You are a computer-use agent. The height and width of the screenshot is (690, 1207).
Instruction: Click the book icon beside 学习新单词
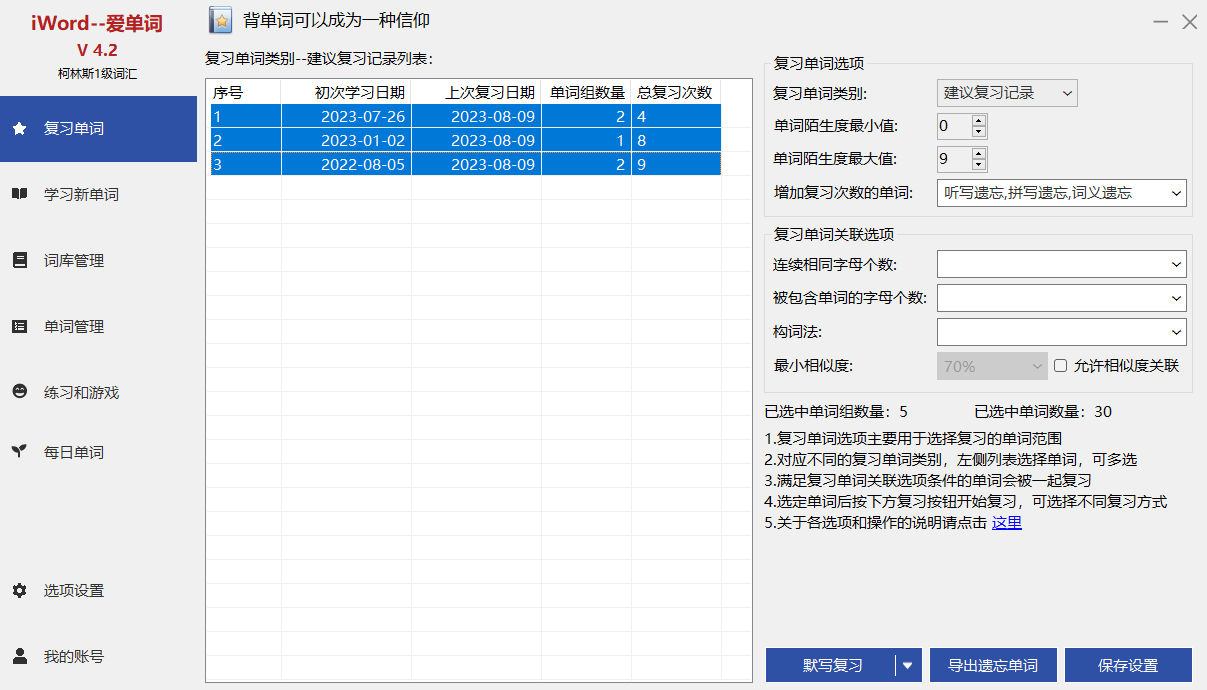click(x=19, y=195)
